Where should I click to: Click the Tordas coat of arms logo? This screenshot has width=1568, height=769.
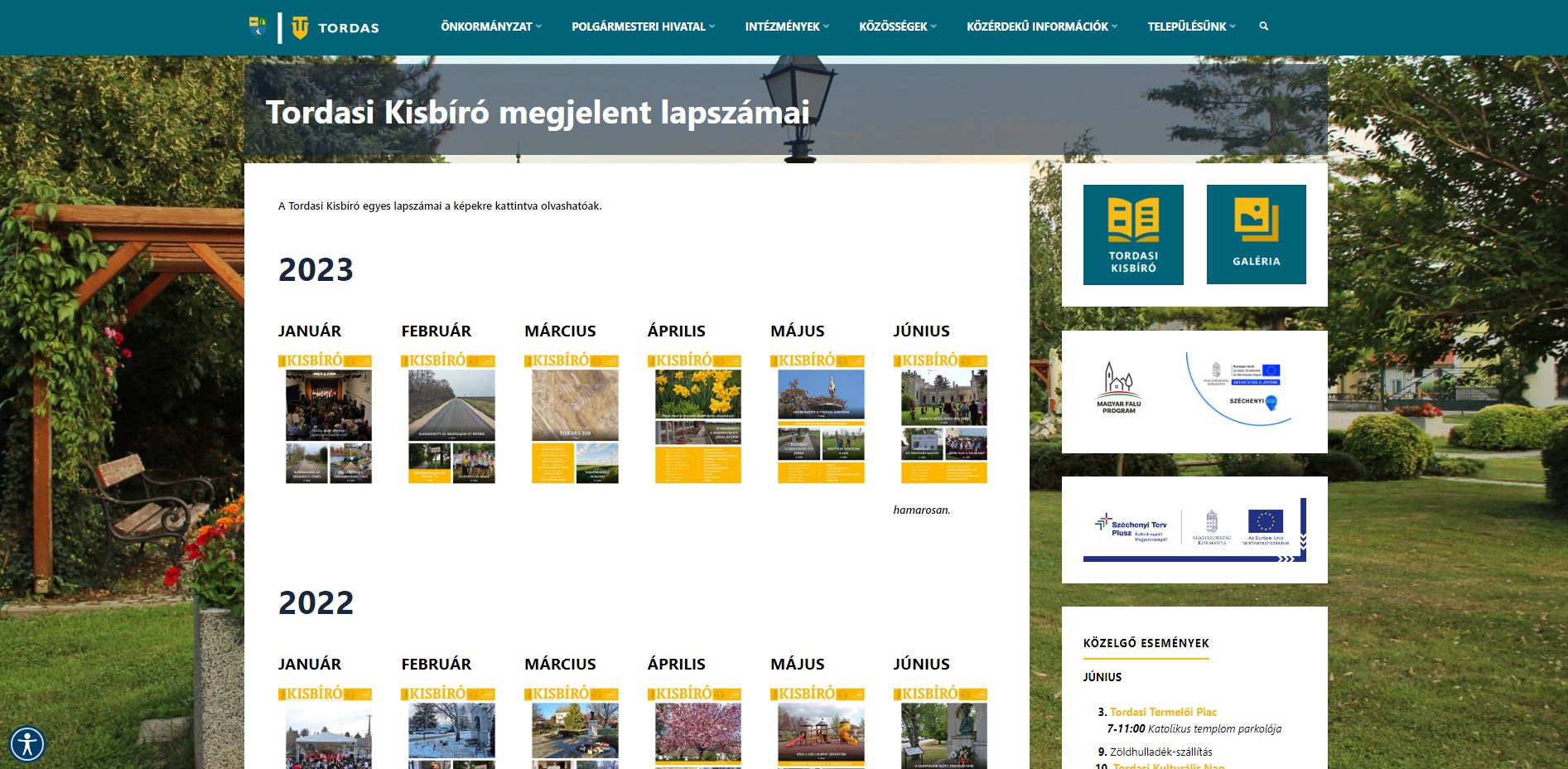point(258,27)
